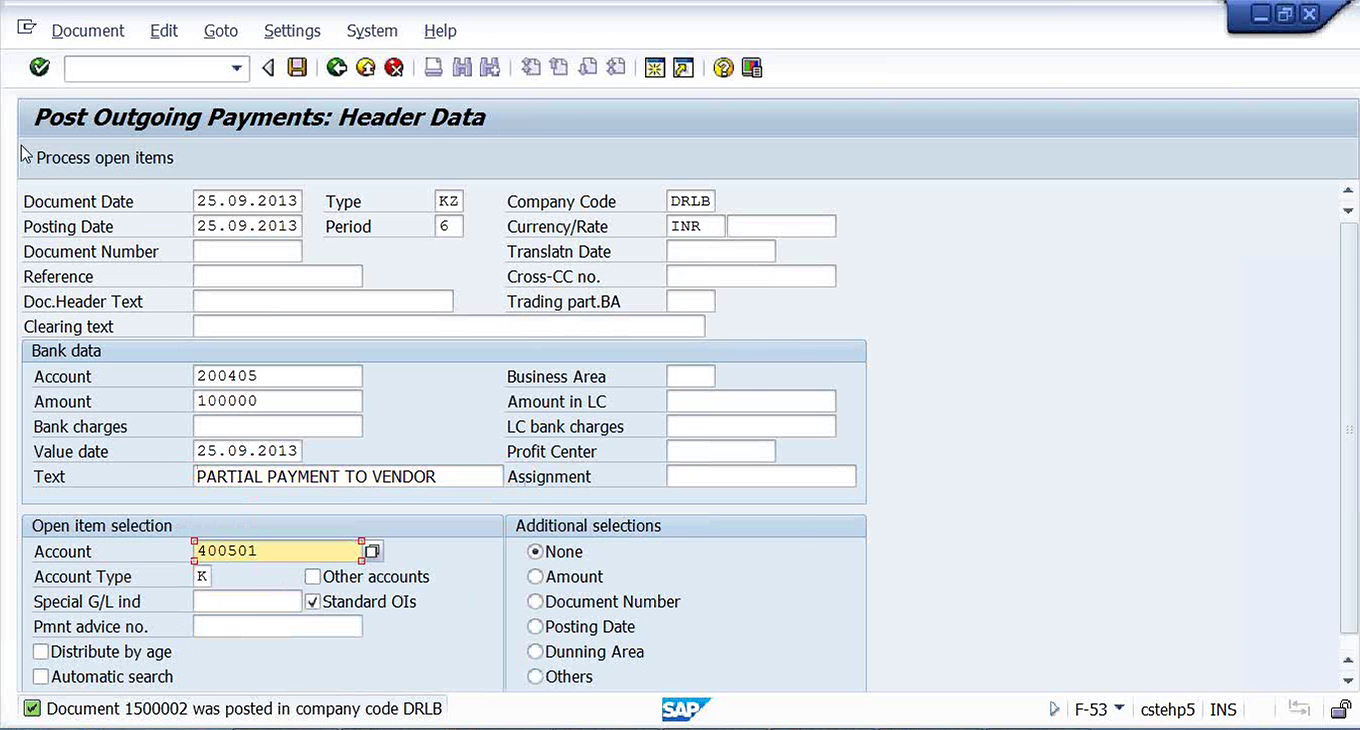This screenshot has width=1360, height=730.
Task: Click the Account Type field K
Action: click(202, 576)
